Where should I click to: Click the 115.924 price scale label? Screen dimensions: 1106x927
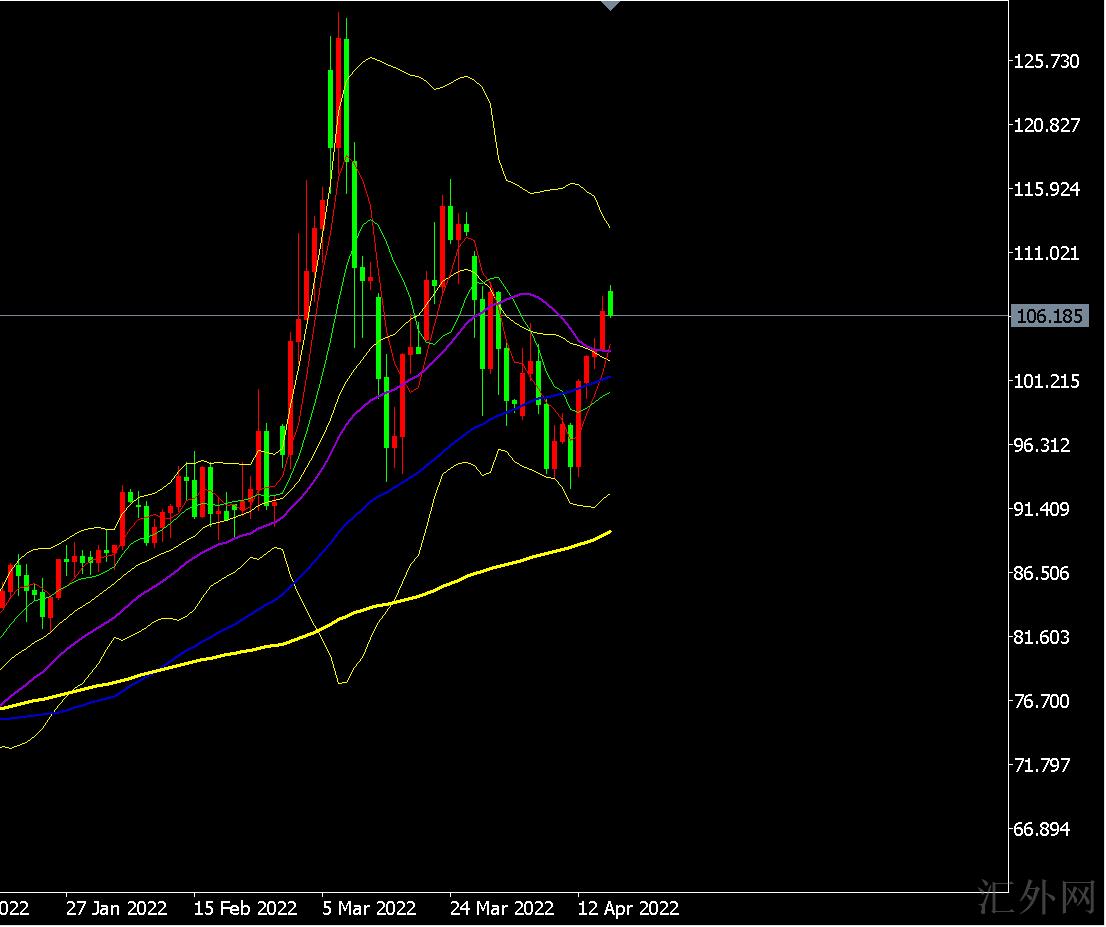click(x=1046, y=189)
